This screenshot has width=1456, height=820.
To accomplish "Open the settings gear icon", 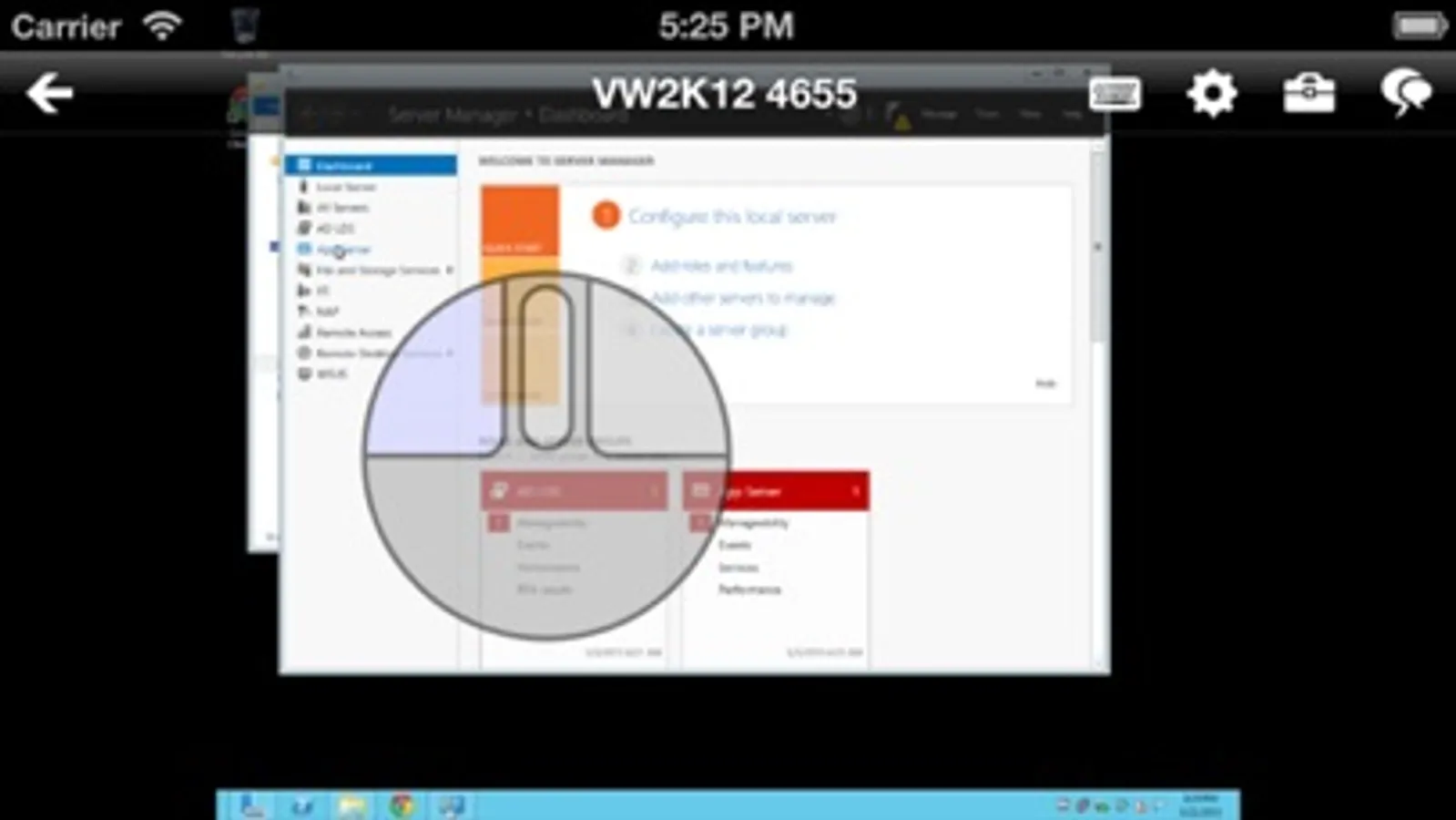I will click(x=1212, y=93).
